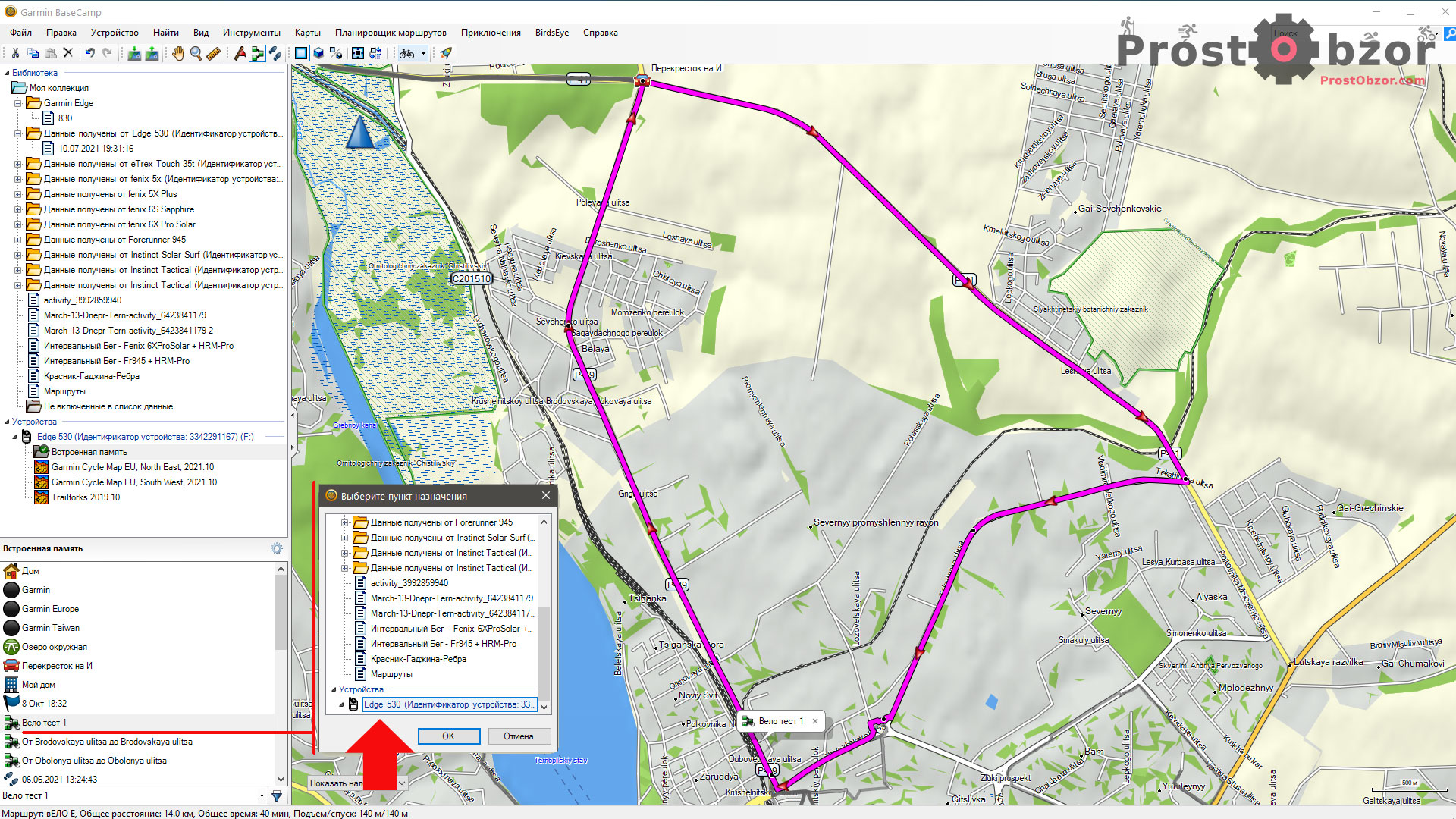Click the Adventure rocket icon
Viewport: 1456px width, 819px height.
point(446,53)
